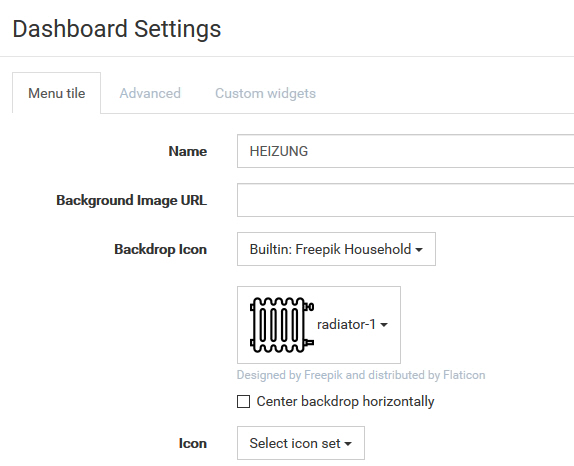The height and width of the screenshot is (466, 574).
Task: Open the radiator-1 icon picker dropdown
Action: [319, 325]
